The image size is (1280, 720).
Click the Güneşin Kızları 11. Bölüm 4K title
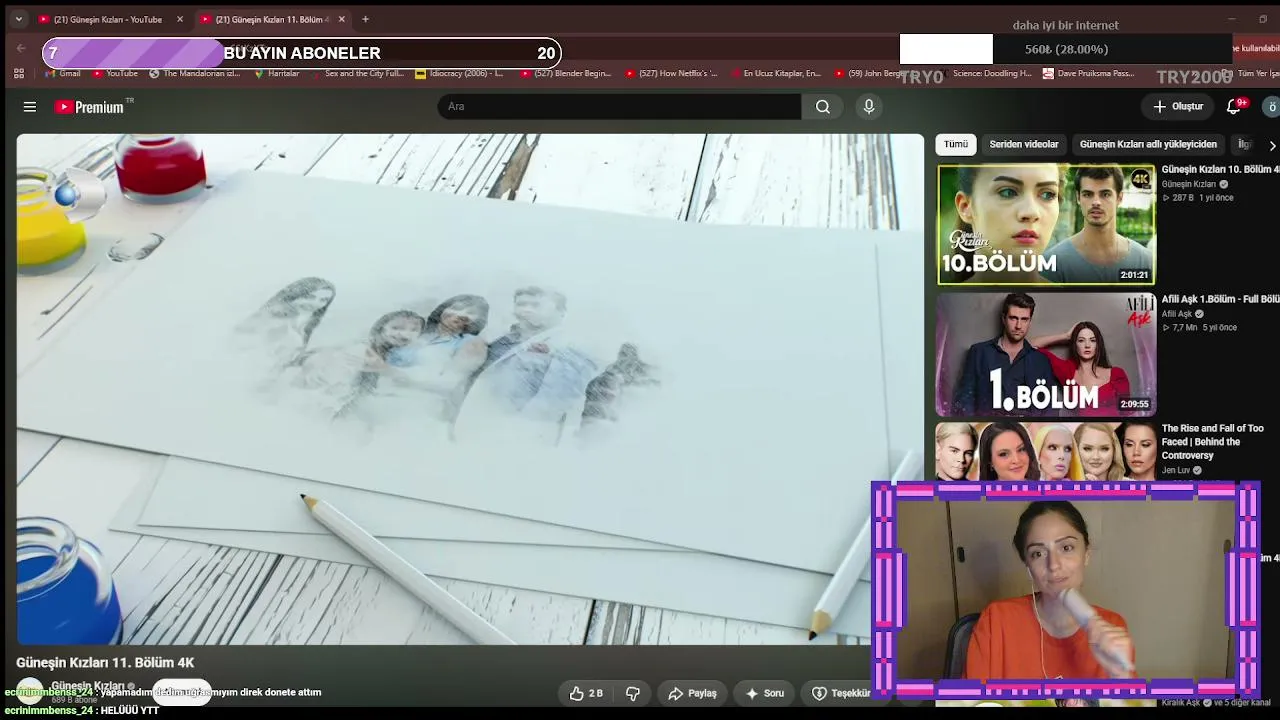click(x=105, y=663)
